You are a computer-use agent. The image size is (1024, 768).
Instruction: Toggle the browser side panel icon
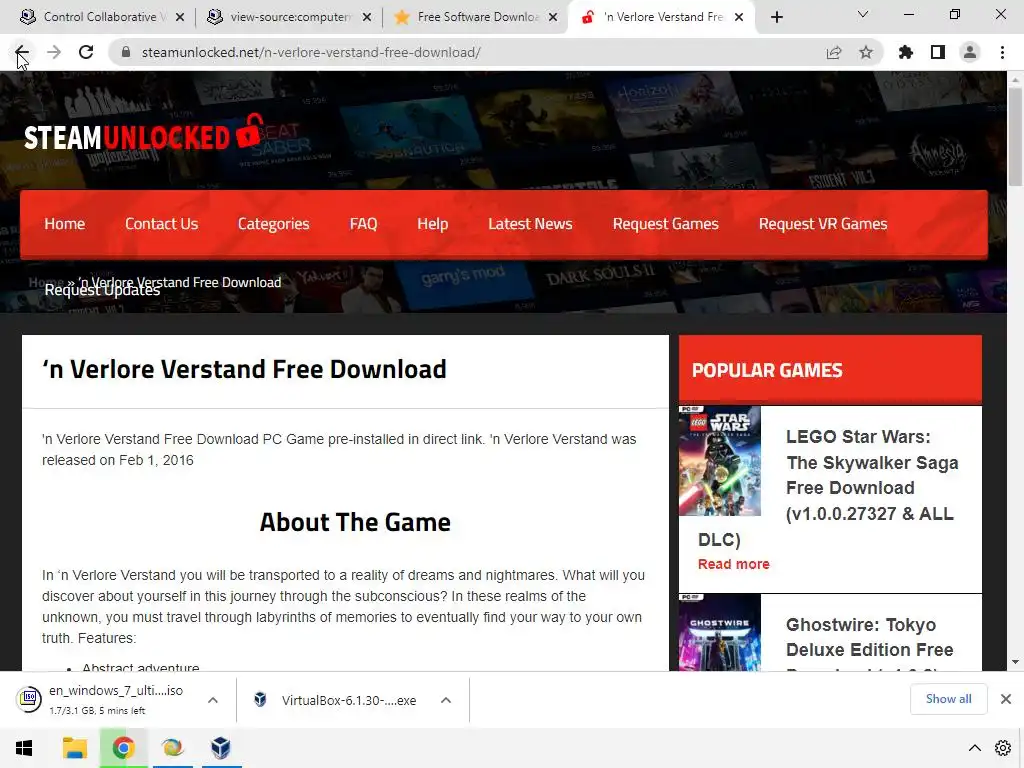(x=938, y=52)
